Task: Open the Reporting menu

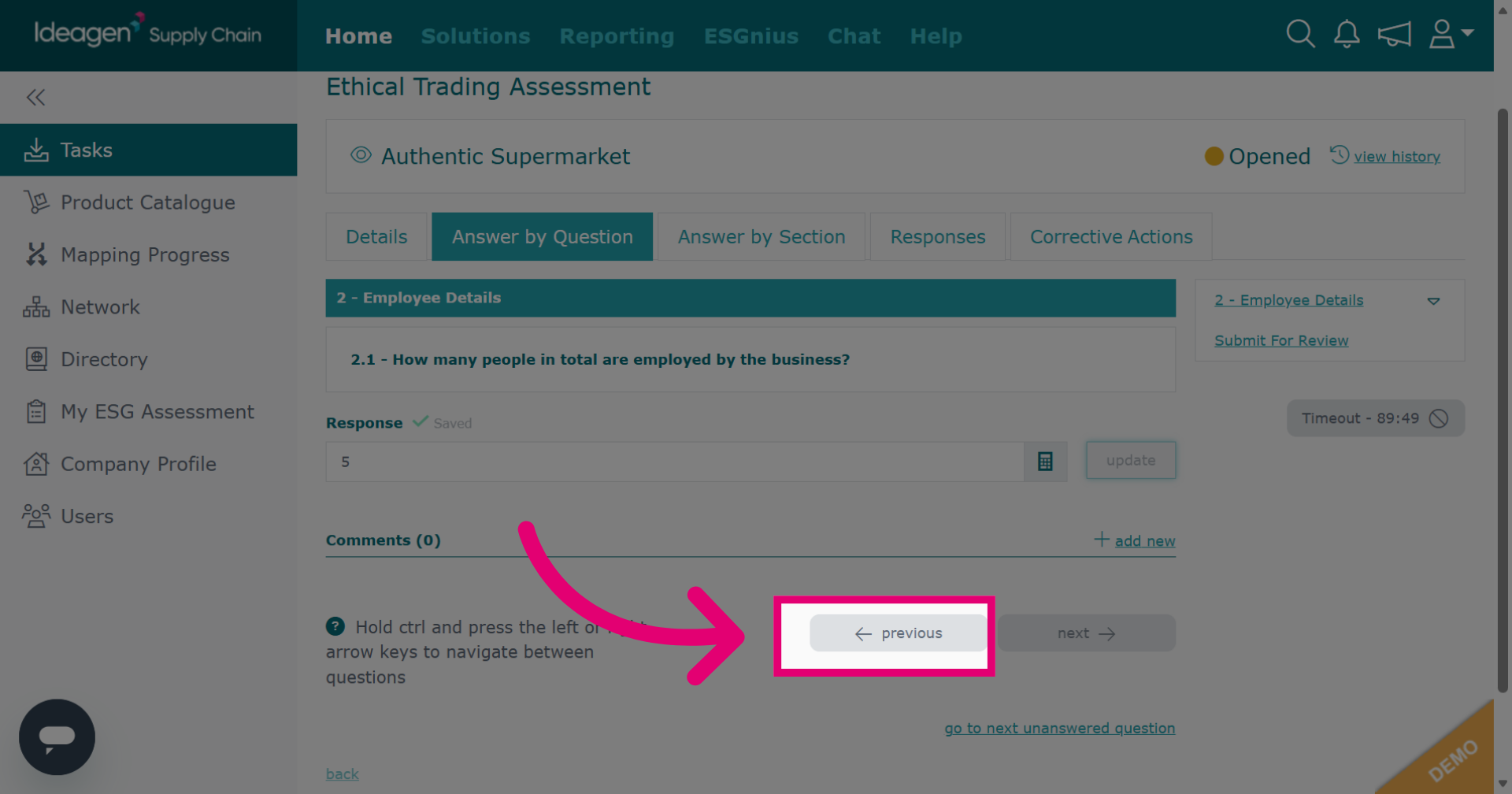Action: point(617,36)
